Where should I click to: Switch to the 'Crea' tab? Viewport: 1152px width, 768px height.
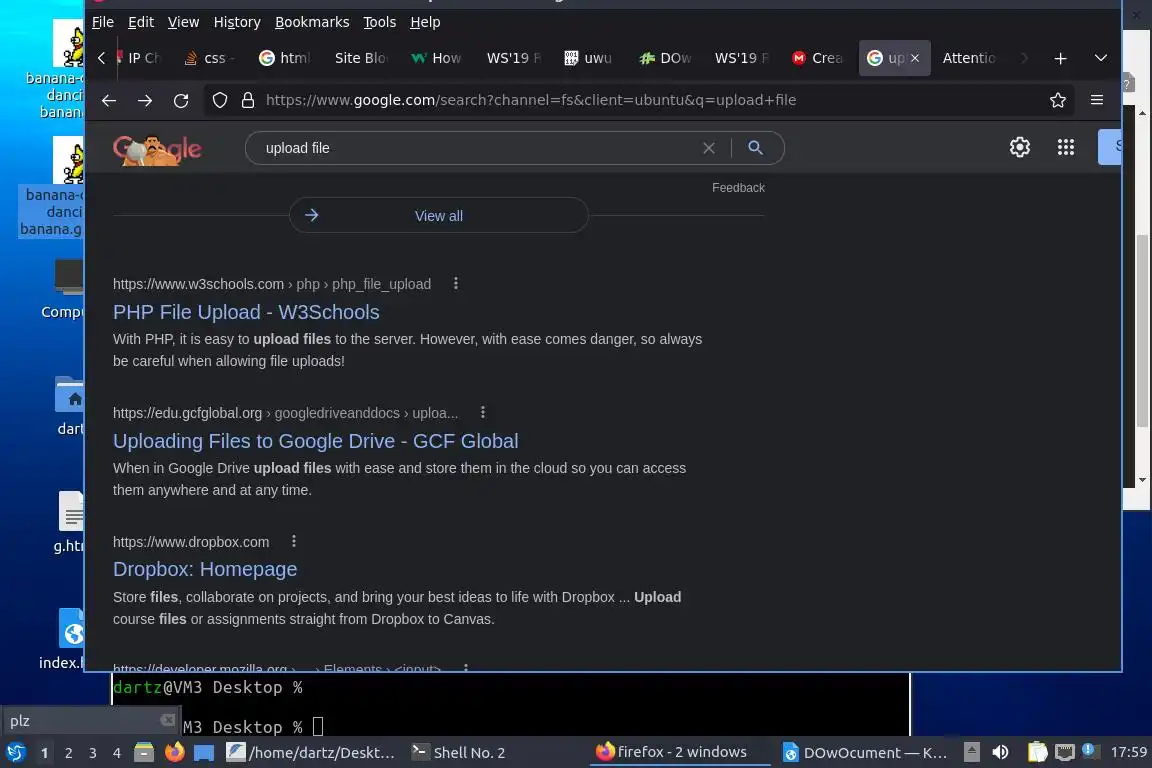[x=817, y=58]
